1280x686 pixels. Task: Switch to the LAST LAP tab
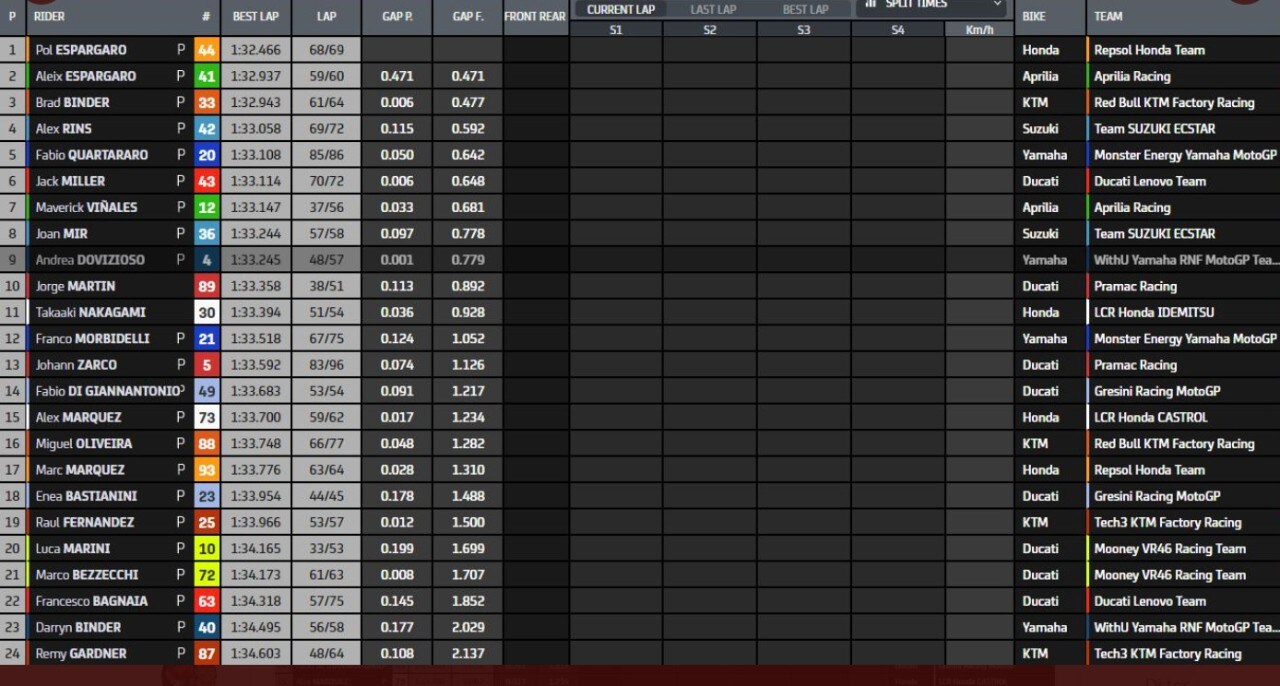(712, 9)
